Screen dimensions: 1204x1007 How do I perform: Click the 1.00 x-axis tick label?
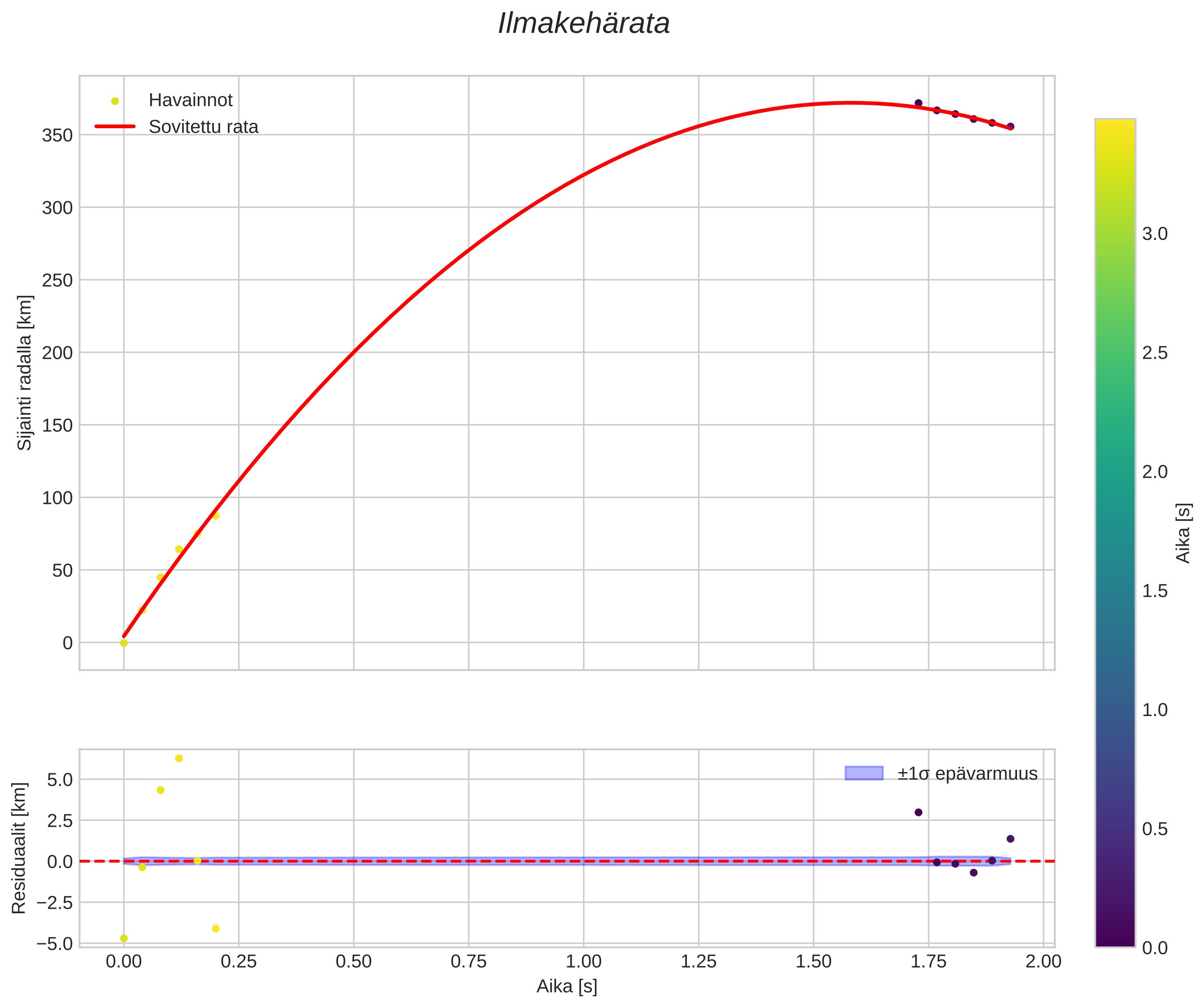click(x=584, y=962)
